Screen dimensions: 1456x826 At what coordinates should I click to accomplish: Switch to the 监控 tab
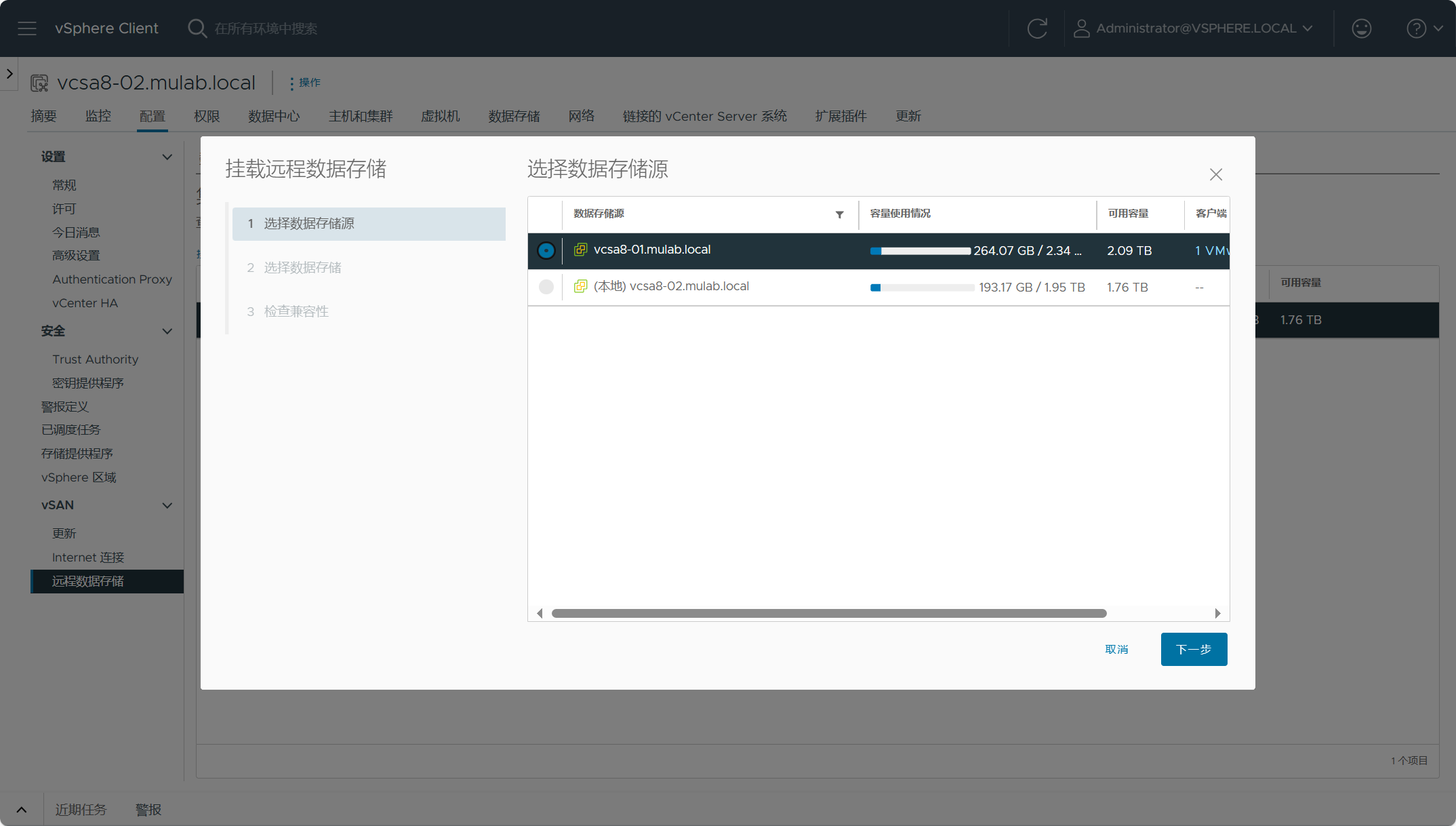click(98, 116)
